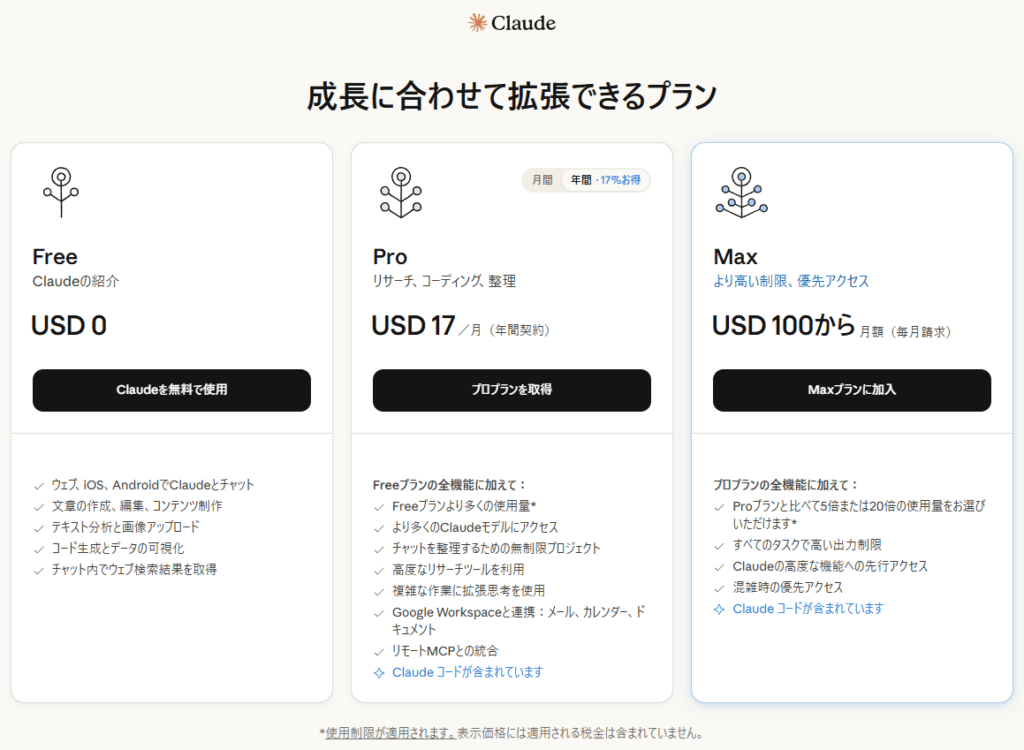Viewport: 1024px width, 750px height.
Task: Switch billing toggle to 月間 (monthly)
Action: click(542, 180)
